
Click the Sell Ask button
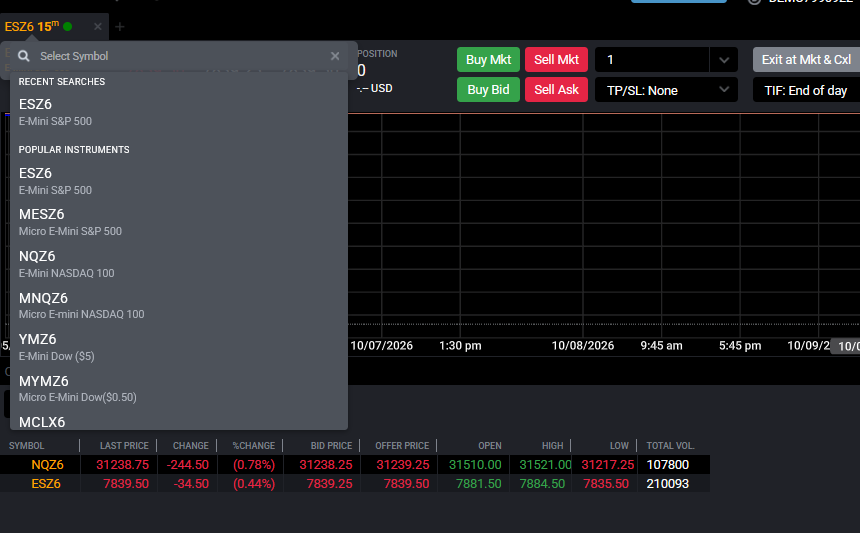point(556,89)
